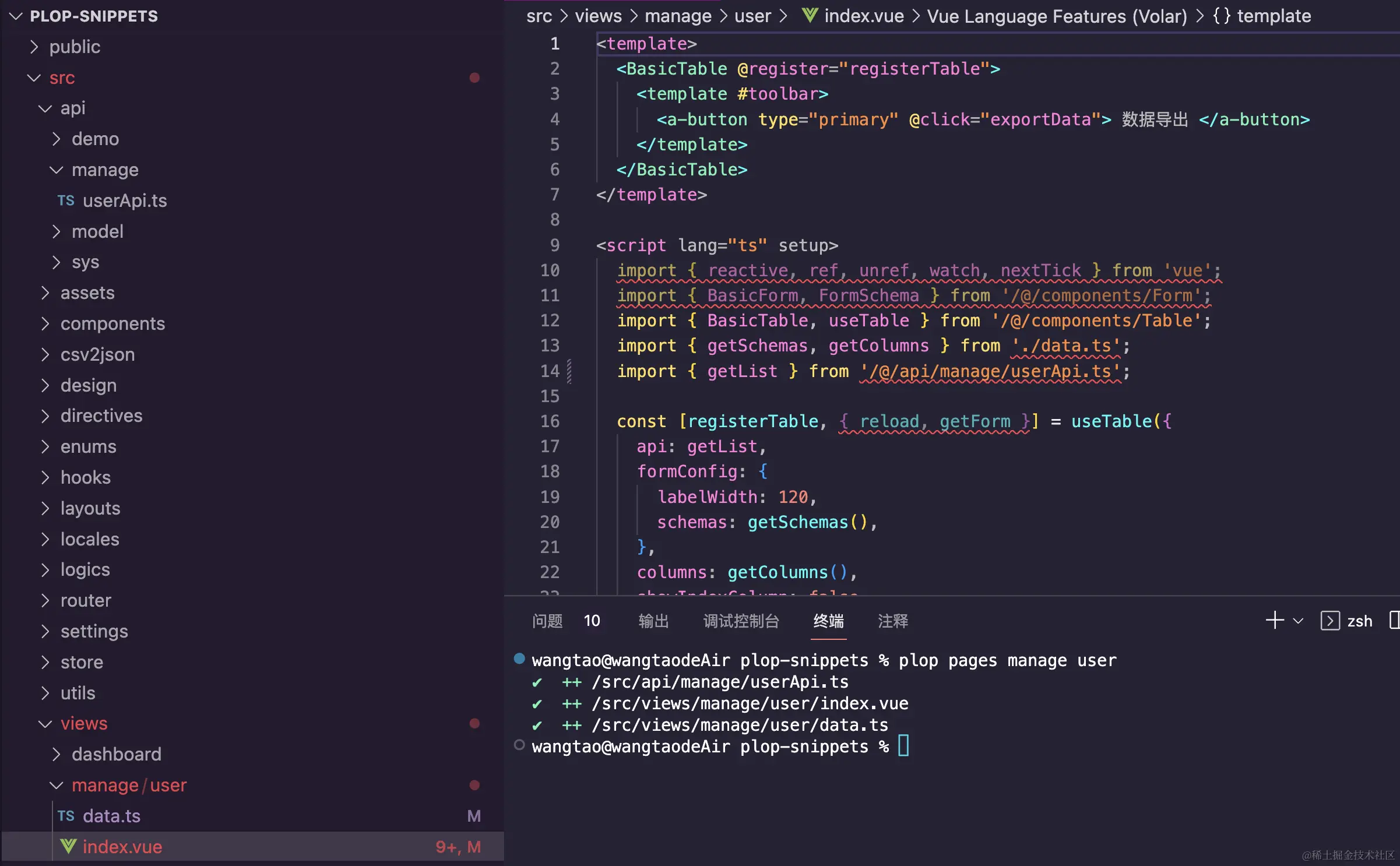Open the 调试控制台 debug console tab
The width and height of the screenshot is (1400, 866).
(741, 621)
